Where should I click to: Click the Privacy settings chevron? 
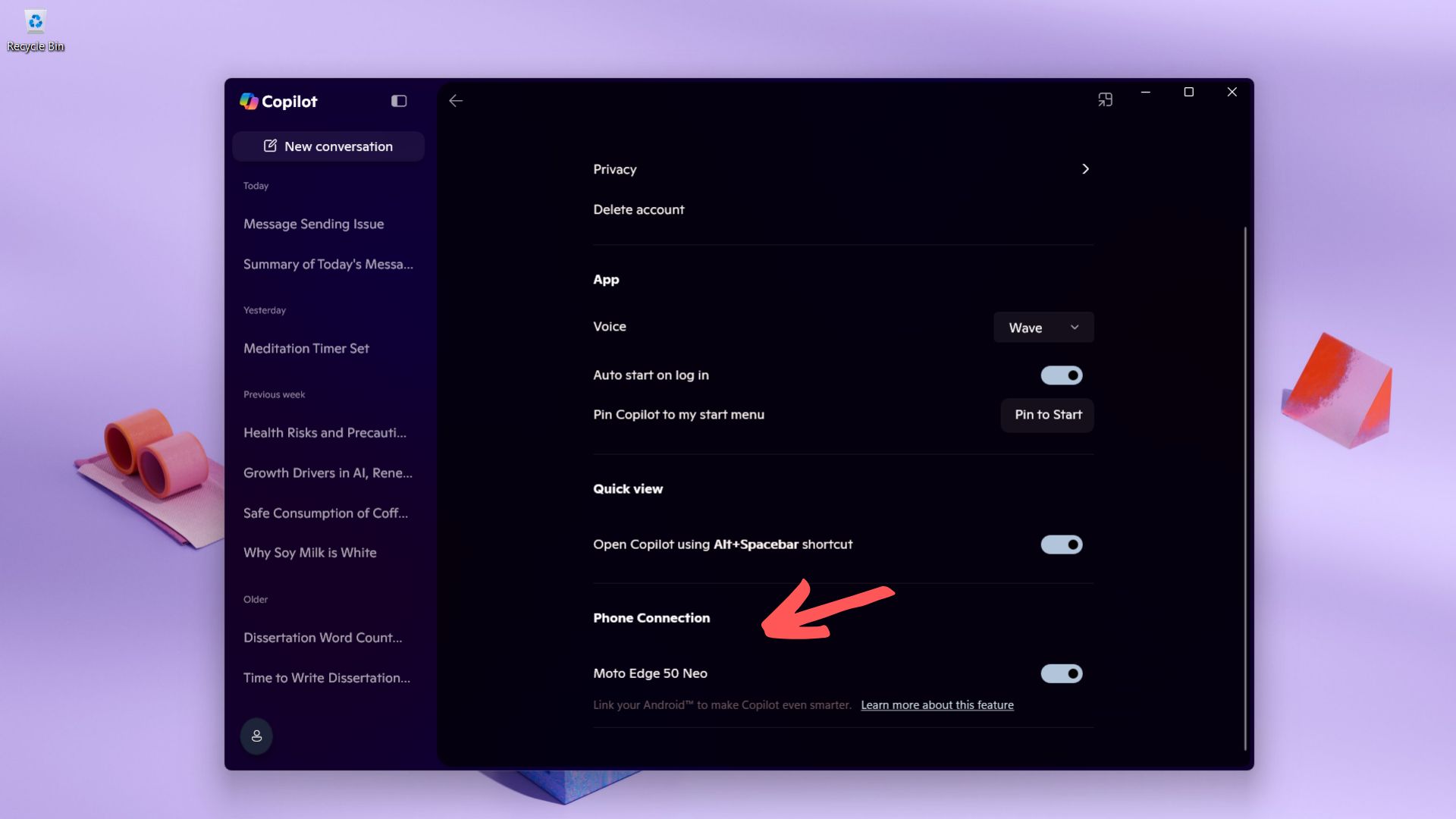click(x=1084, y=169)
